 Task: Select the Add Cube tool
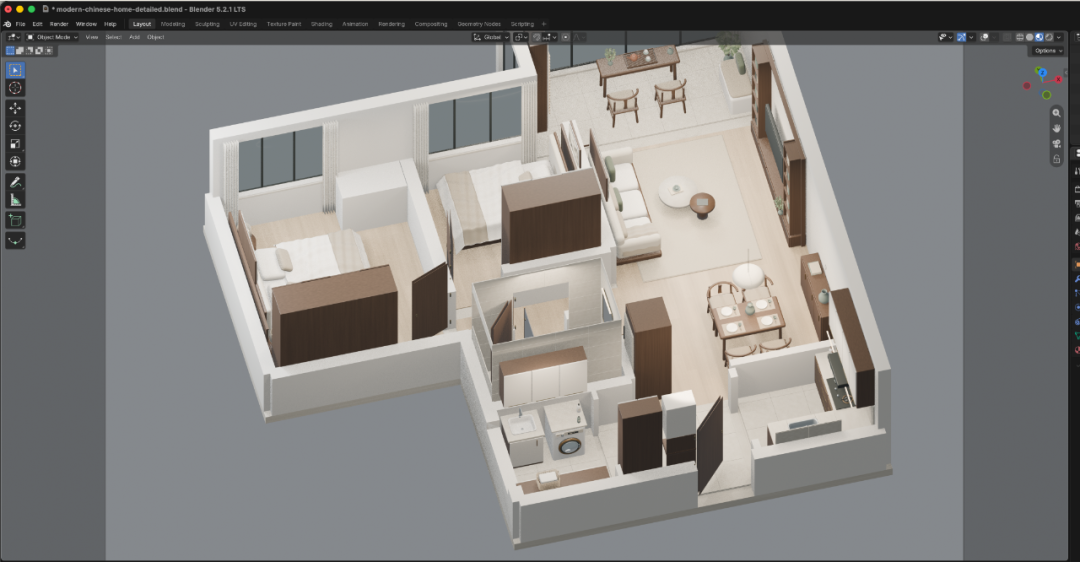[15, 220]
